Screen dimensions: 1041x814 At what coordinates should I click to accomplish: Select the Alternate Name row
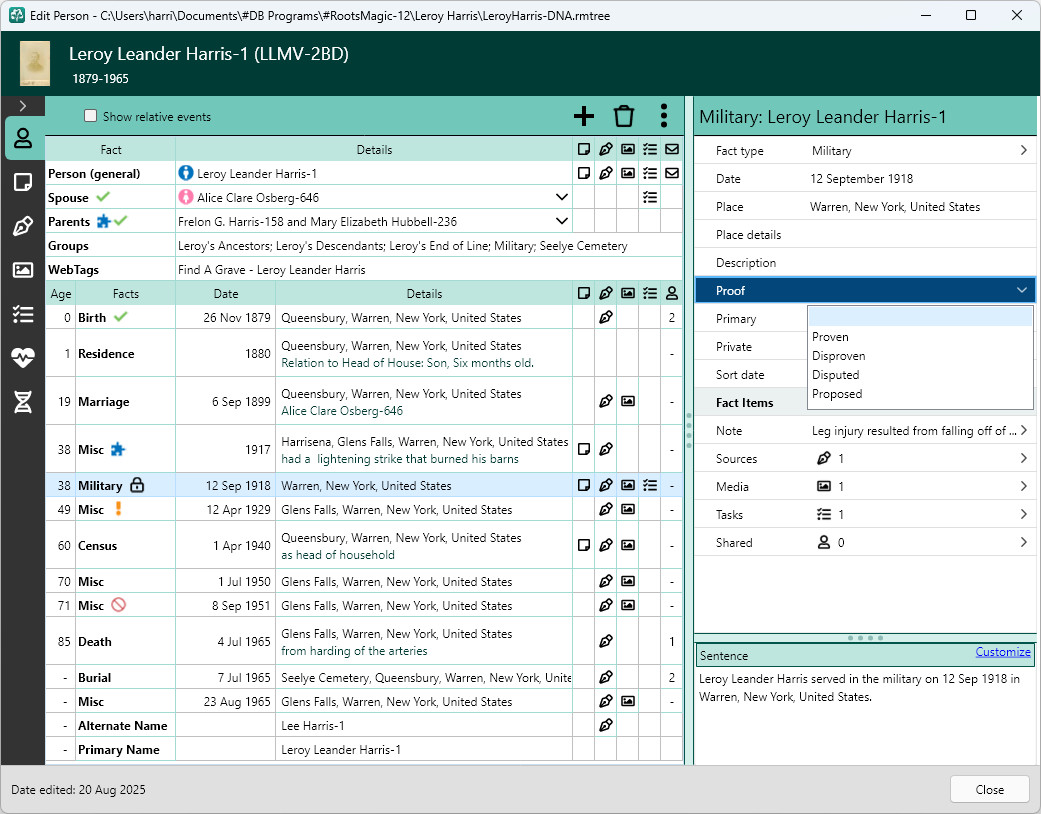coord(364,725)
